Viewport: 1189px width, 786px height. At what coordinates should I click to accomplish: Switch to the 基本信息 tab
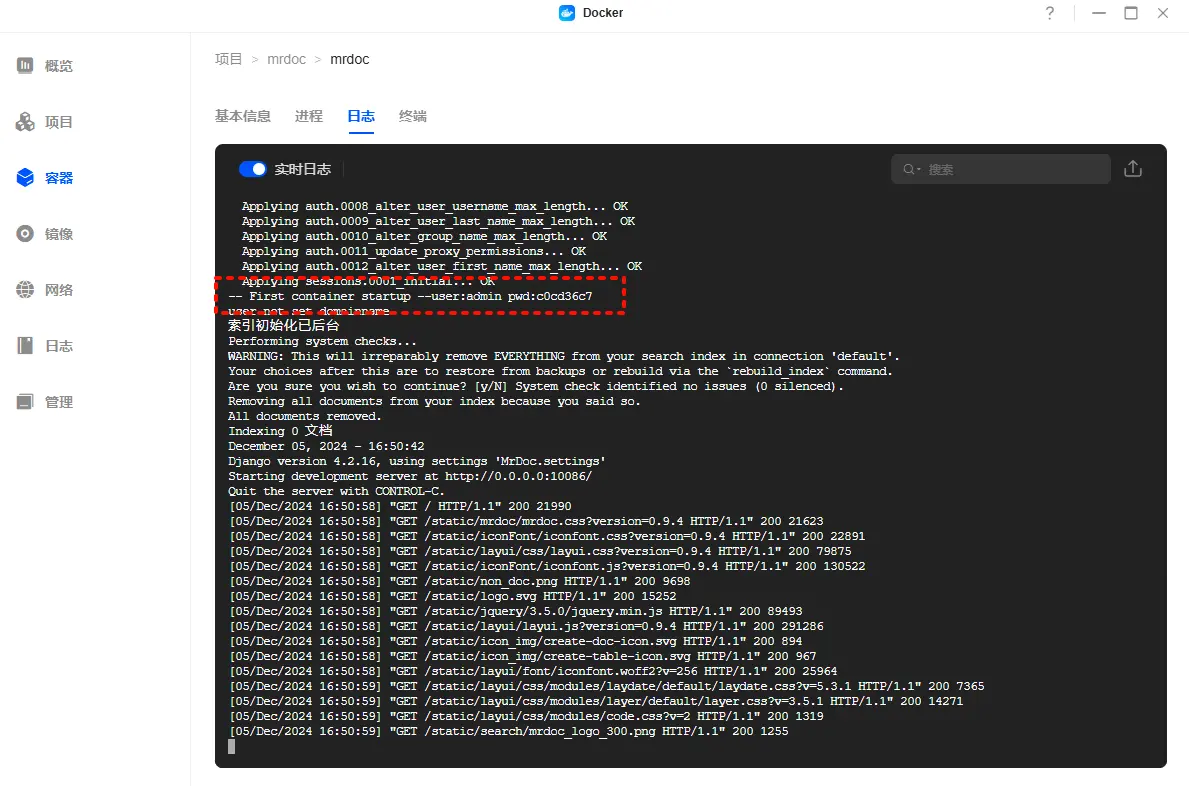(x=243, y=116)
